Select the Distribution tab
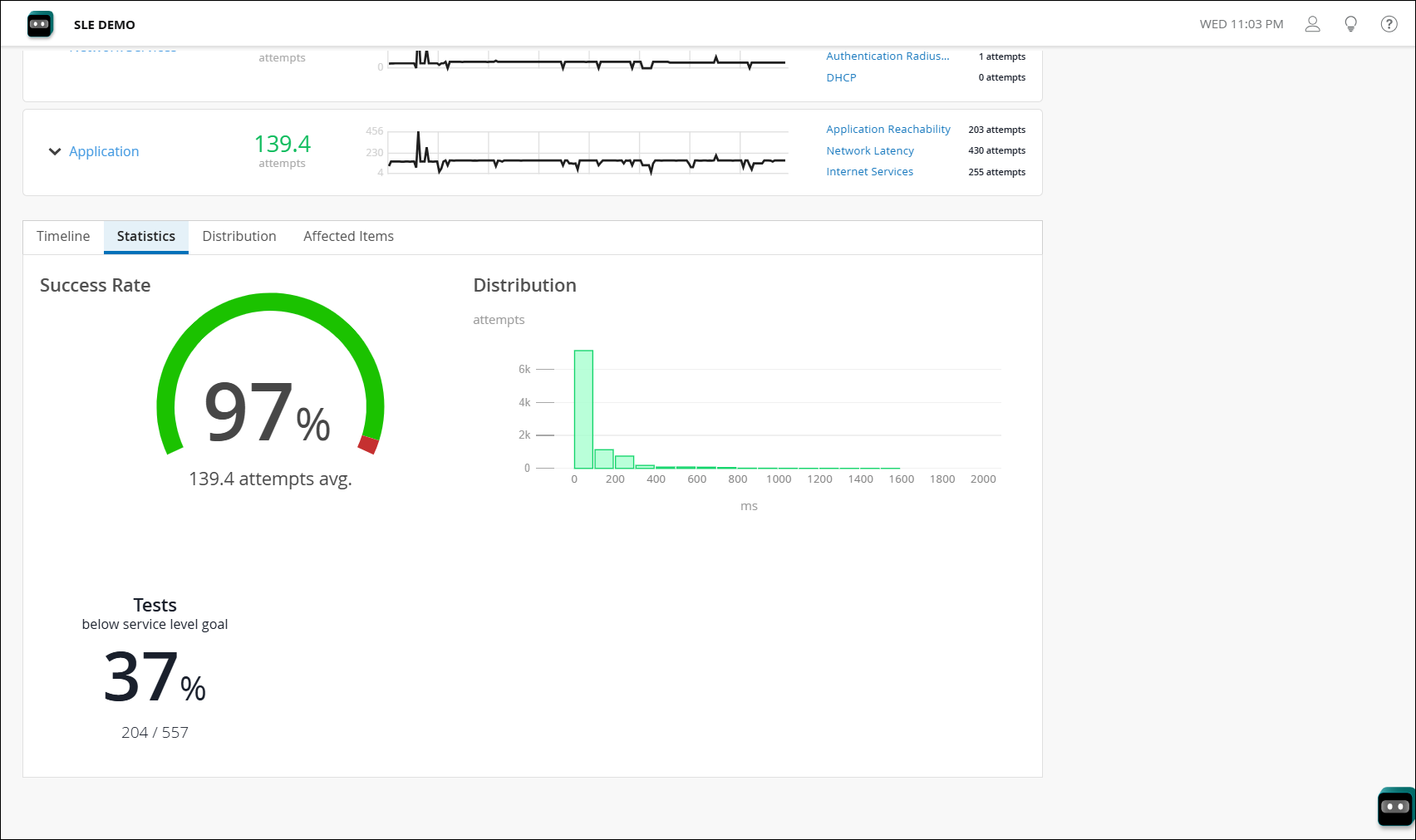Image resolution: width=1416 pixels, height=840 pixels. click(239, 236)
